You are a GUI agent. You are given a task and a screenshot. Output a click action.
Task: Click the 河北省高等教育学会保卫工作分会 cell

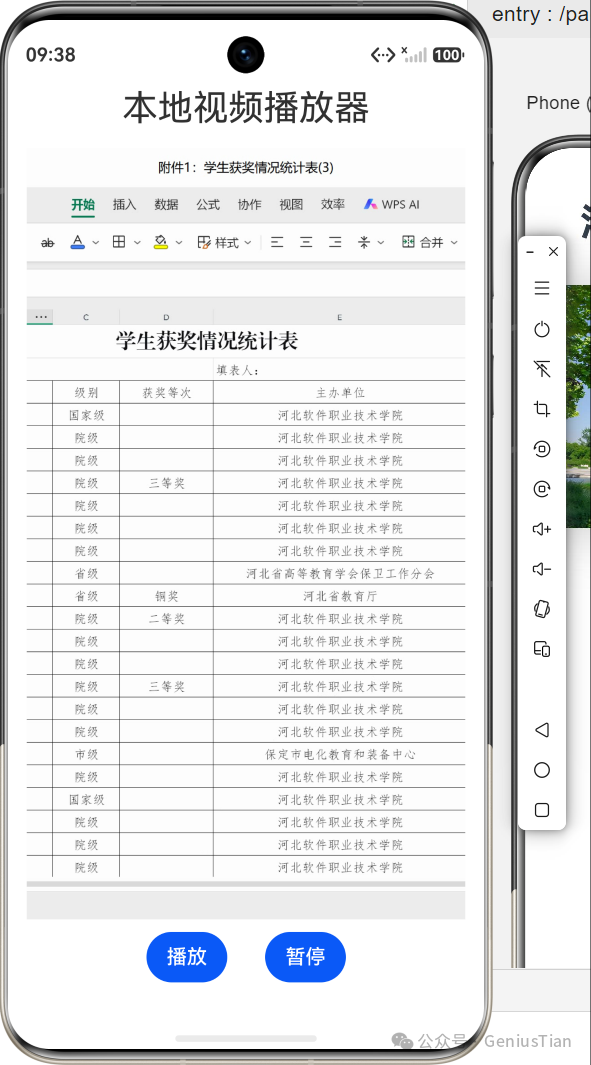[x=340, y=573]
